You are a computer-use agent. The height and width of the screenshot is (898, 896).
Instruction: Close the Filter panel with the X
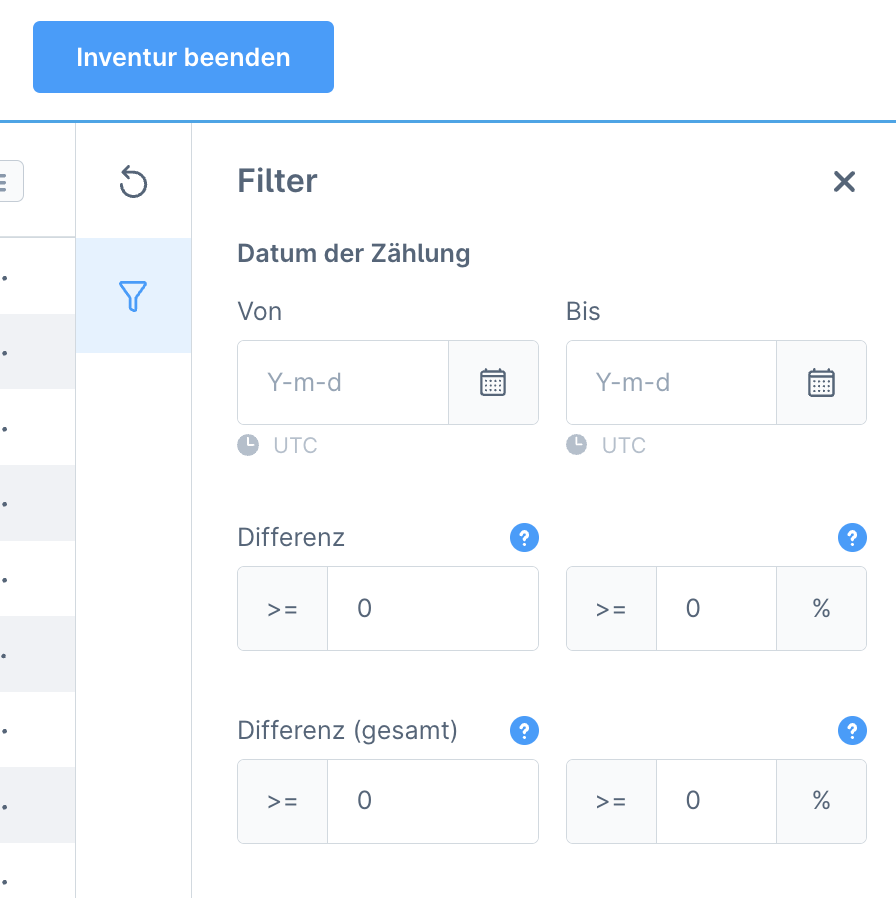point(845,182)
